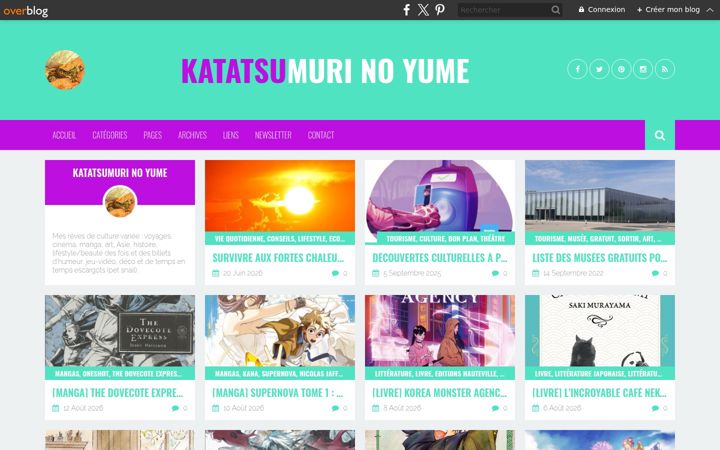
Task: Click comment icon on L'incroyable café post
Action: [x=655, y=408]
